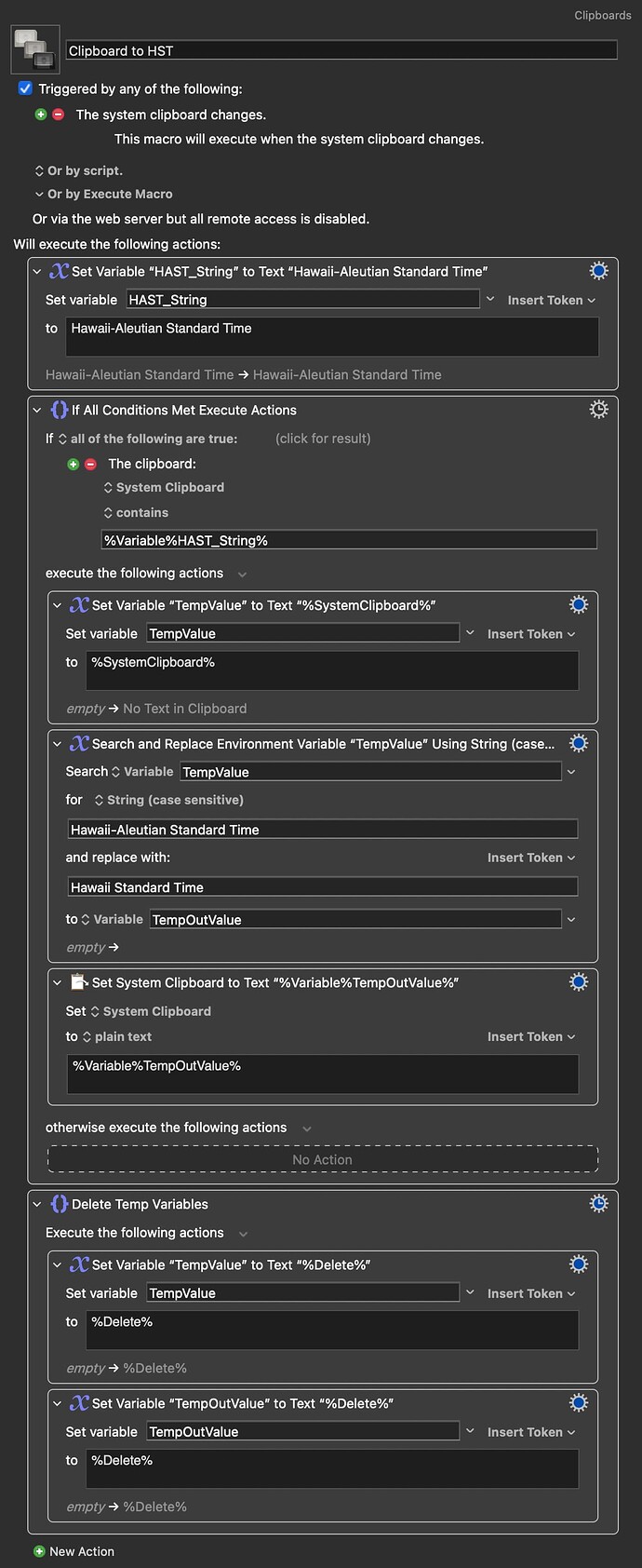642x1568 pixels.
Task: Add a condition with green plus button
Action: click(x=73, y=464)
